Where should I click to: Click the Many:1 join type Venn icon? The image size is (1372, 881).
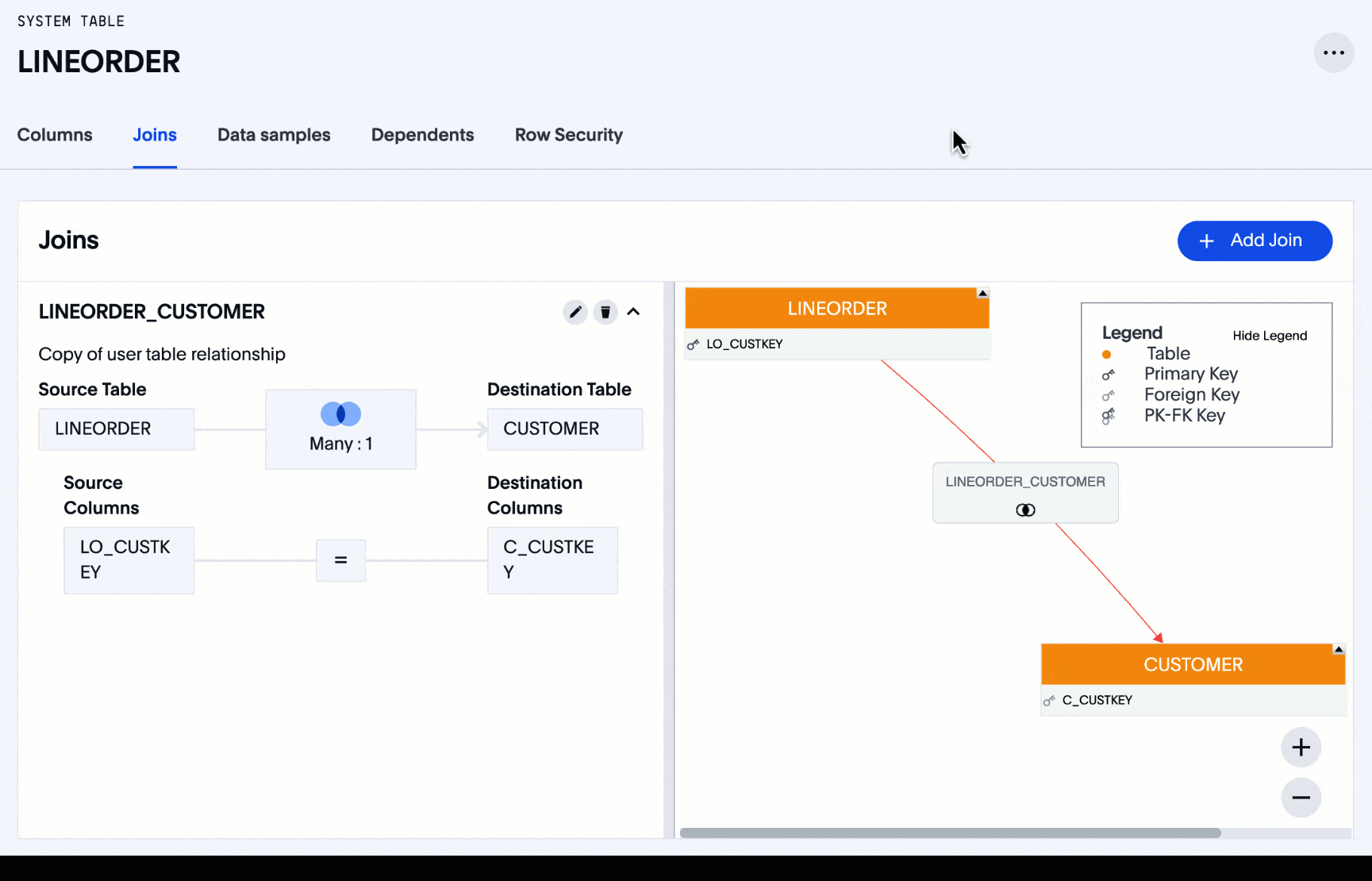tap(340, 414)
